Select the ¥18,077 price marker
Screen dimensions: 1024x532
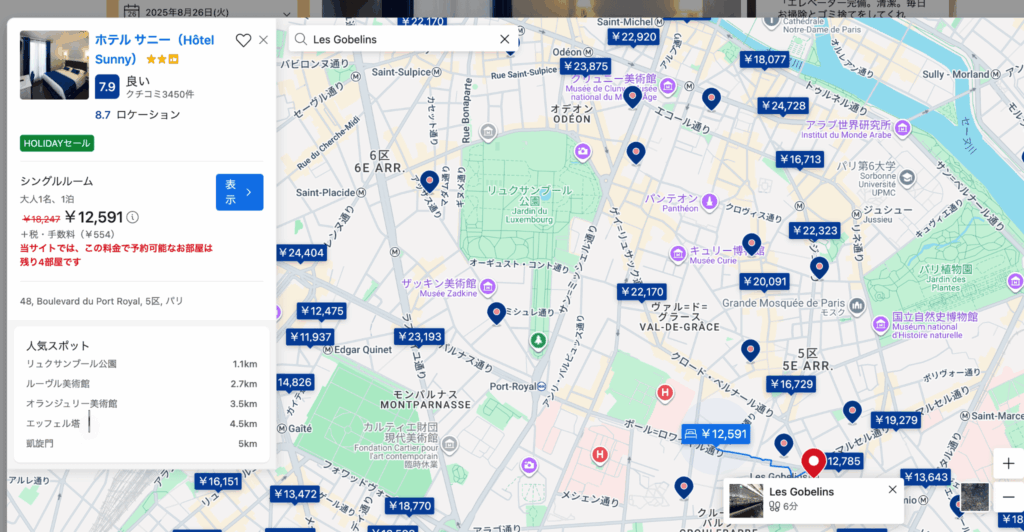(x=765, y=59)
